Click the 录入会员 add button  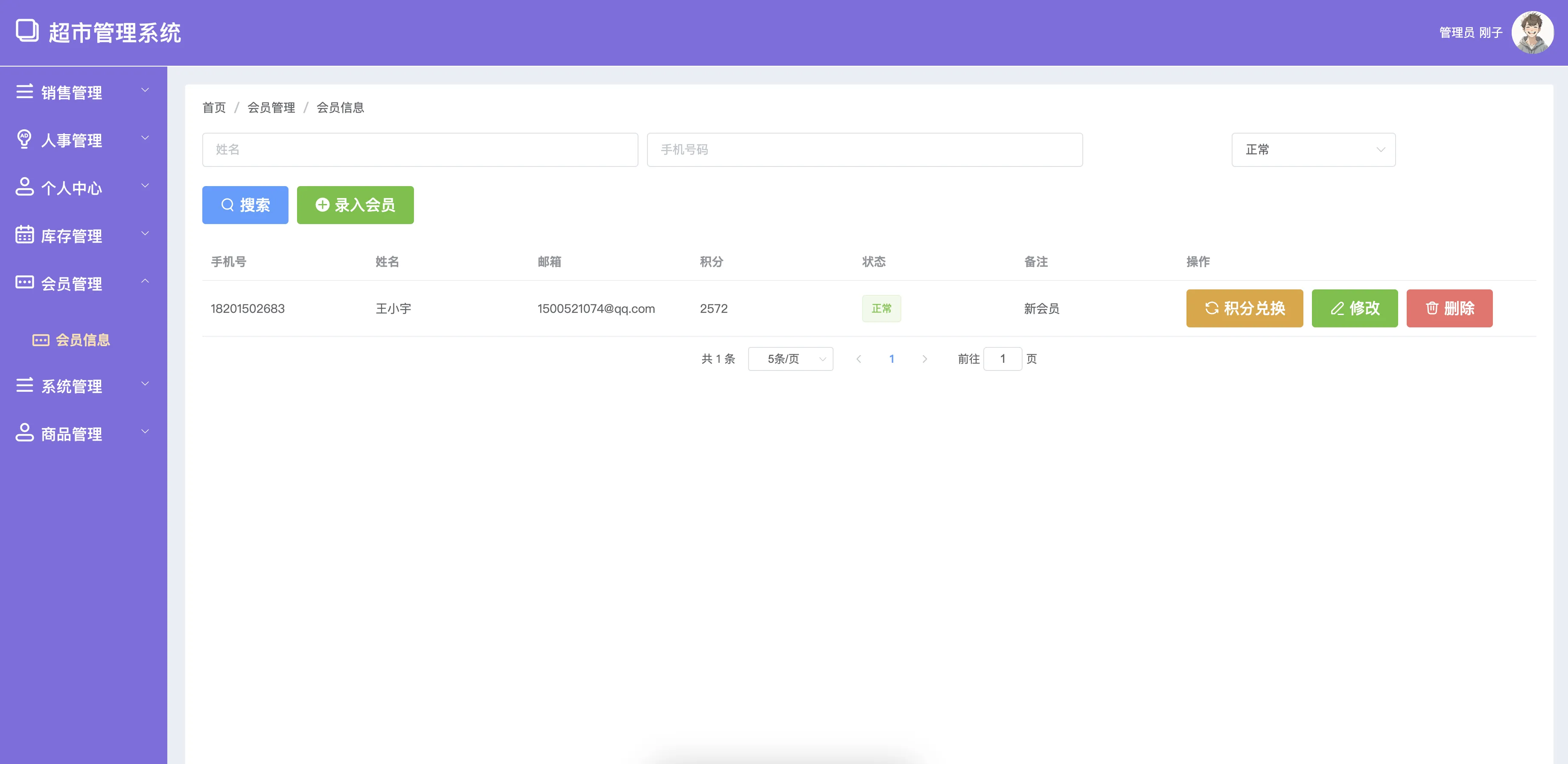[x=355, y=205]
